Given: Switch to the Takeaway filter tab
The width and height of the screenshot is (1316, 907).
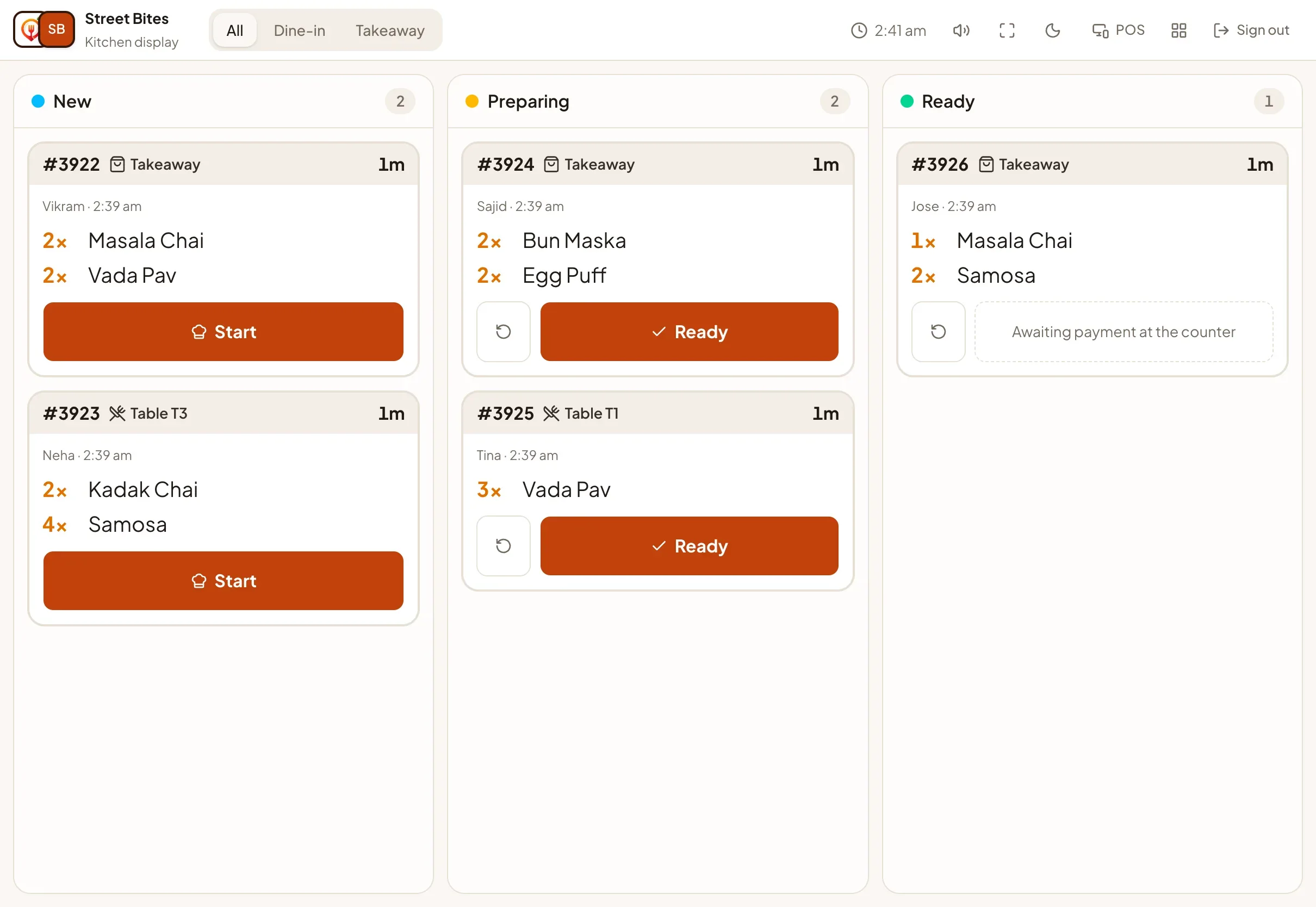Looking at the screenshot, I should tap(390, 30).
